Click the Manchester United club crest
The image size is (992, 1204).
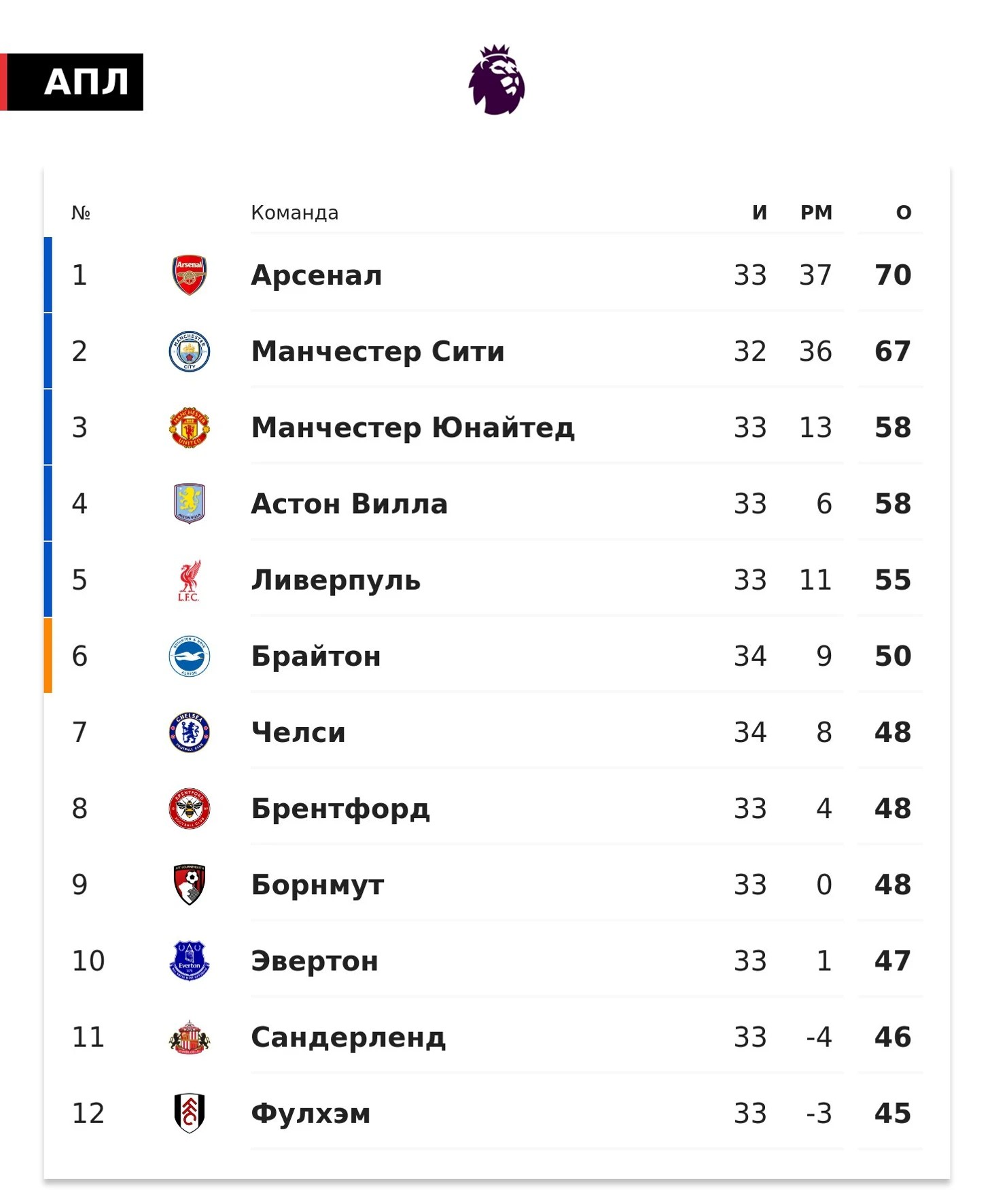pyautogui.click(x=189, y=427)
